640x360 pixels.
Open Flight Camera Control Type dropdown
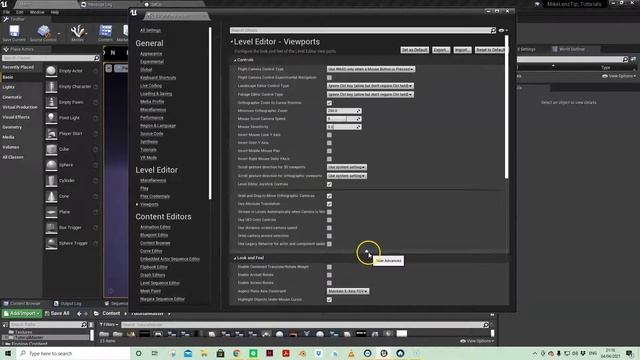[x=371, y=69]
